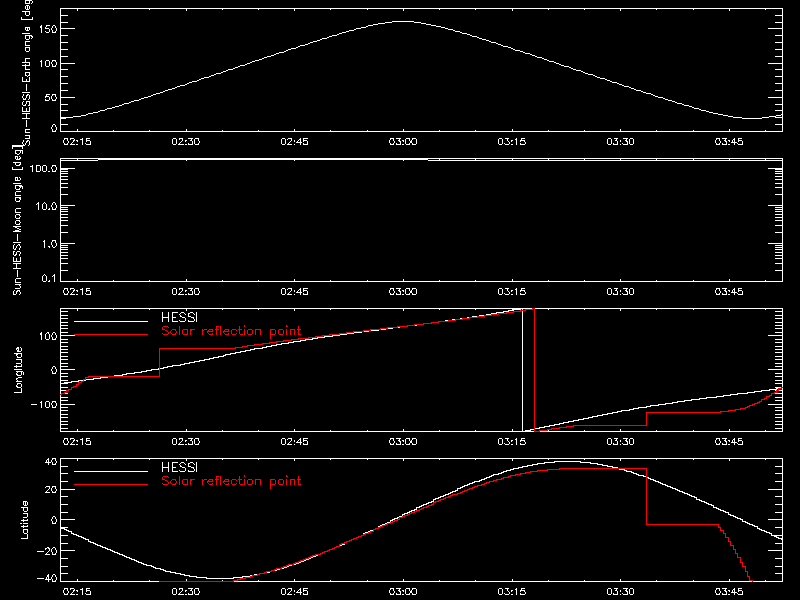This screenshot has height=600, width=800.
Task: Click the '03:00' time label under Earth angle plot
Action: [x=403, y=142]
